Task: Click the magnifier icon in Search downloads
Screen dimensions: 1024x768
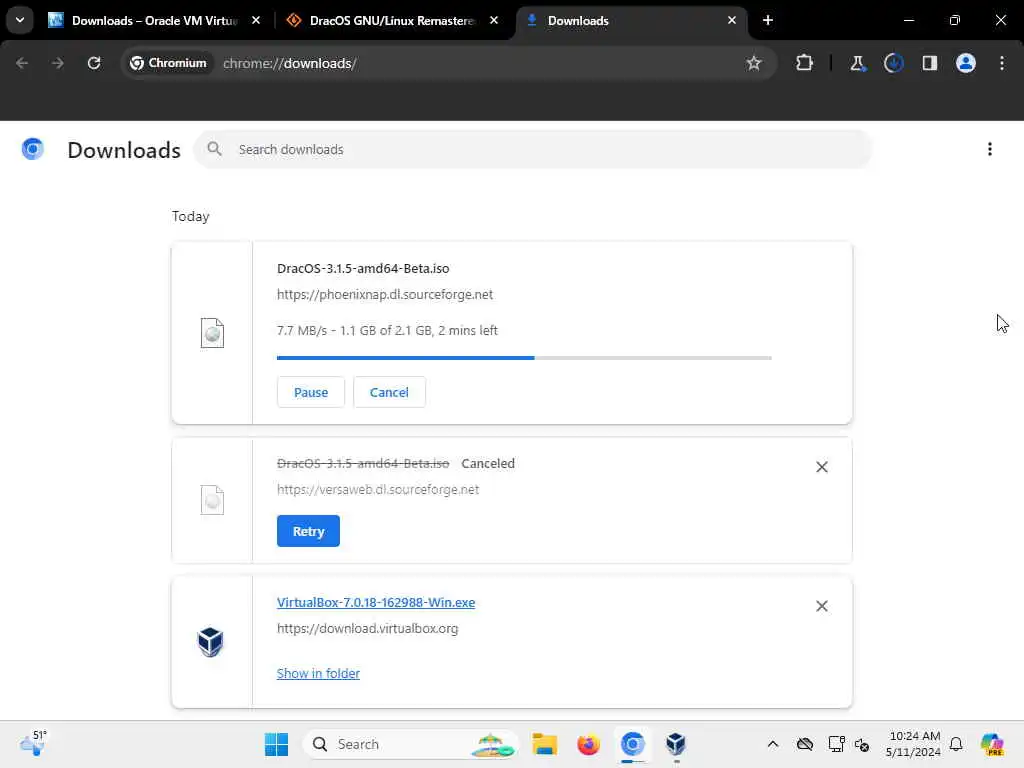Action: point(214,149)
